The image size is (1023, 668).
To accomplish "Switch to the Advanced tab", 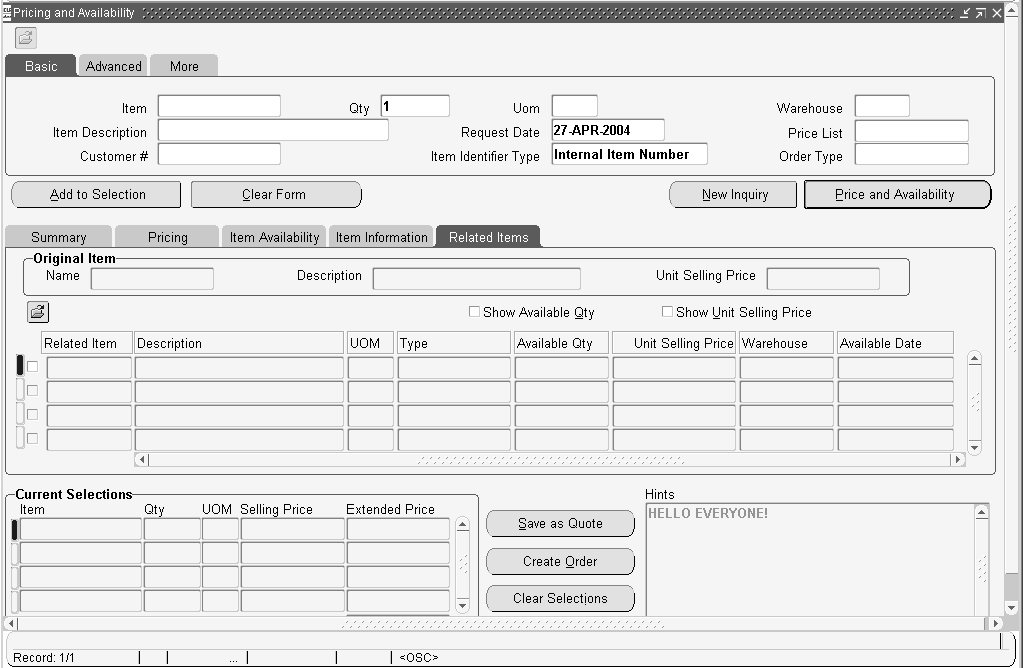I will tap(114, 66).
